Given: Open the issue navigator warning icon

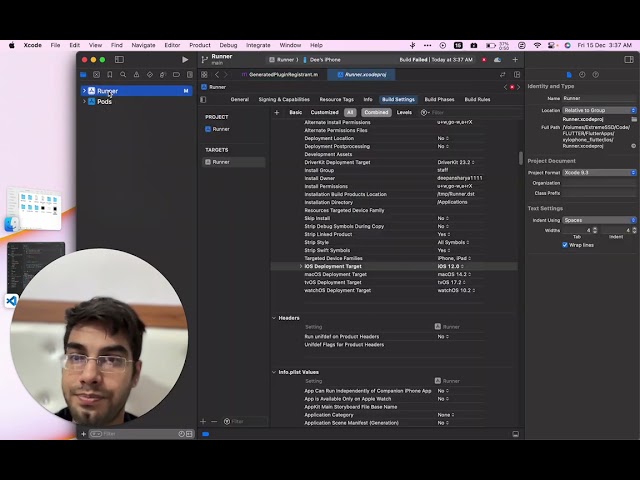Looking at the screenshot, I should pos(136,75).
